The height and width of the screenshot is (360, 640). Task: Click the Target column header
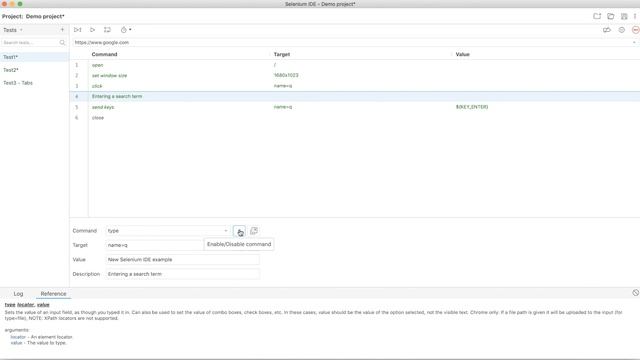pyautogui.click(x=282, y=54)
